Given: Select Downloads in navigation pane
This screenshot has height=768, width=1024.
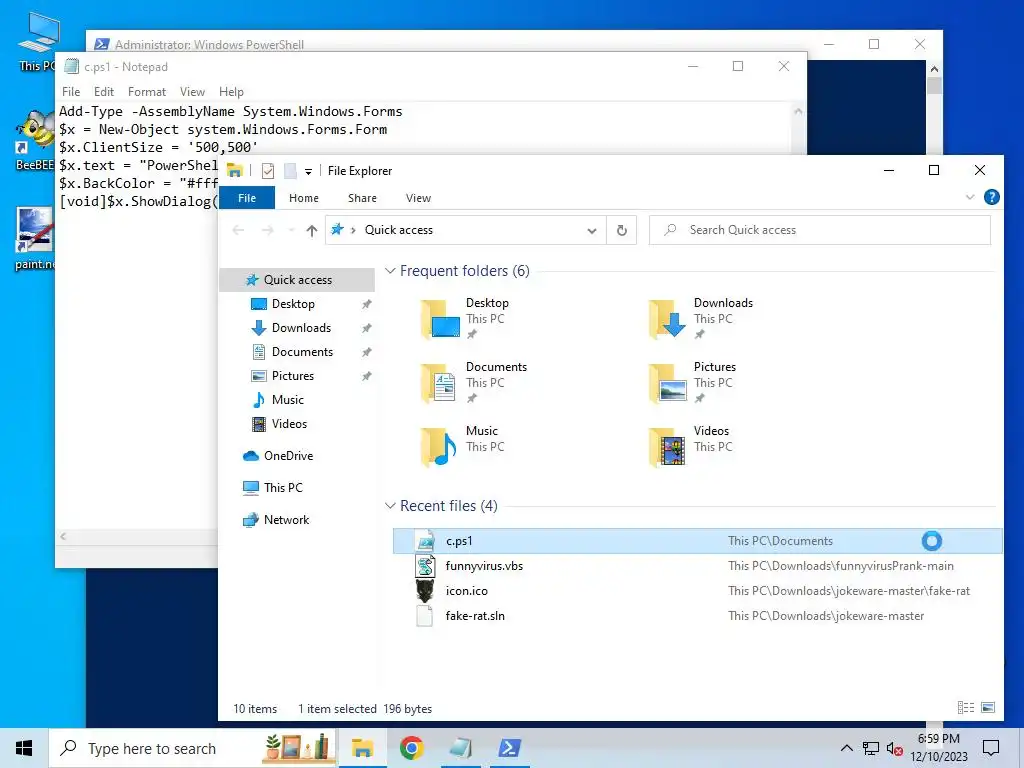Looking at the screenshot, I should [x=301, y=328].
